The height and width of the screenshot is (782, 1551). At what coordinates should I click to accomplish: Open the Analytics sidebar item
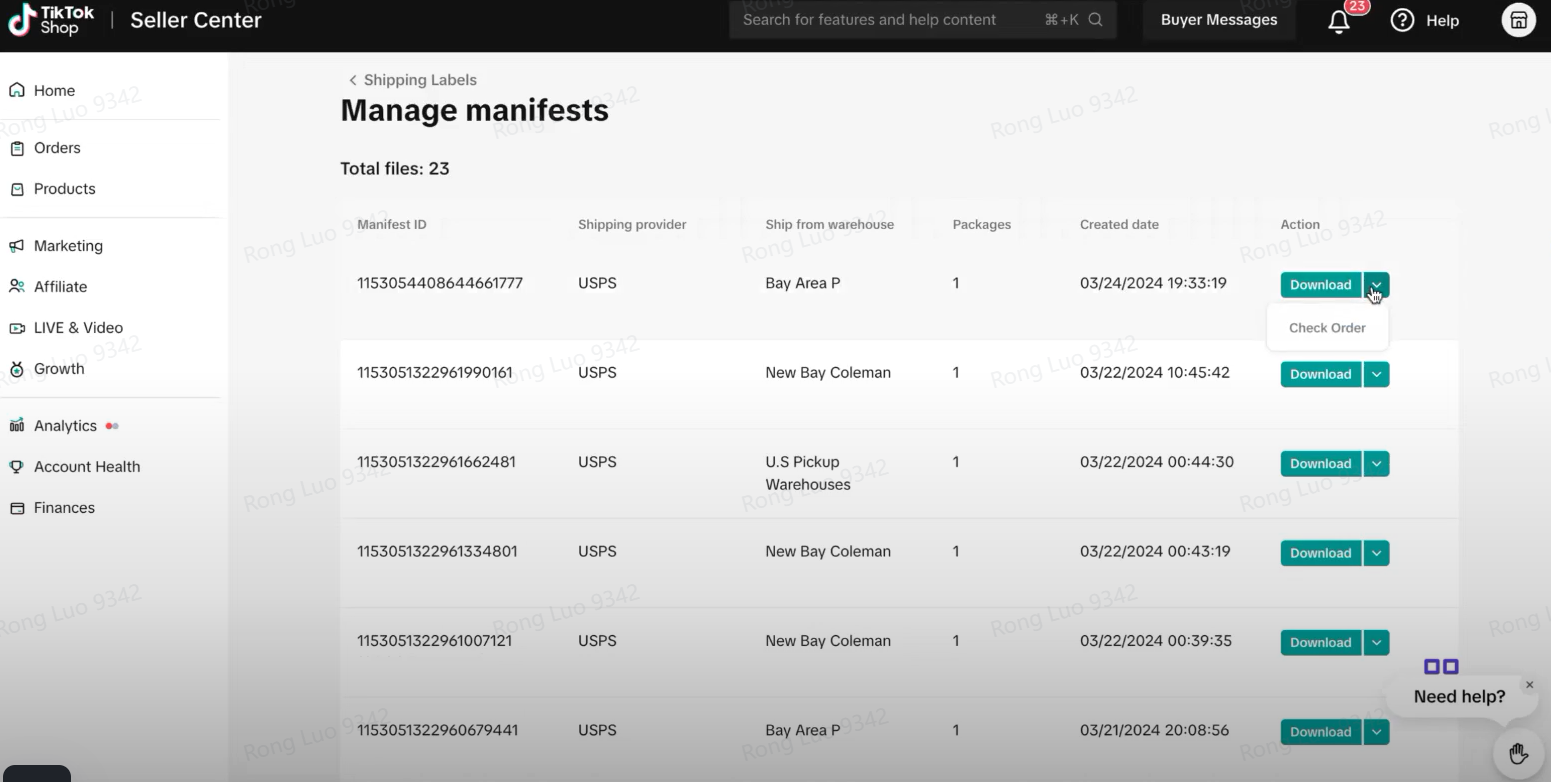pyautogui.click(x=65, y=426)
